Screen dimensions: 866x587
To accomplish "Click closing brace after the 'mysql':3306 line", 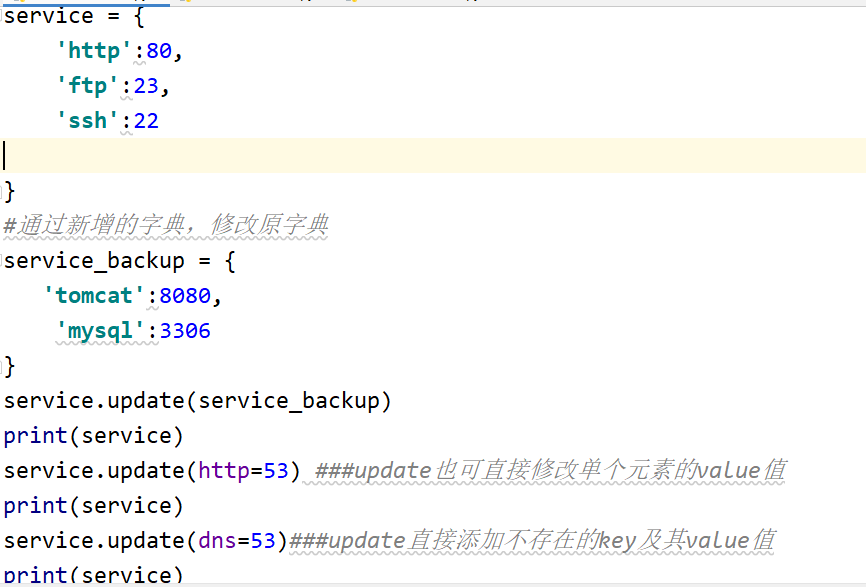I will tap(9, 367).
